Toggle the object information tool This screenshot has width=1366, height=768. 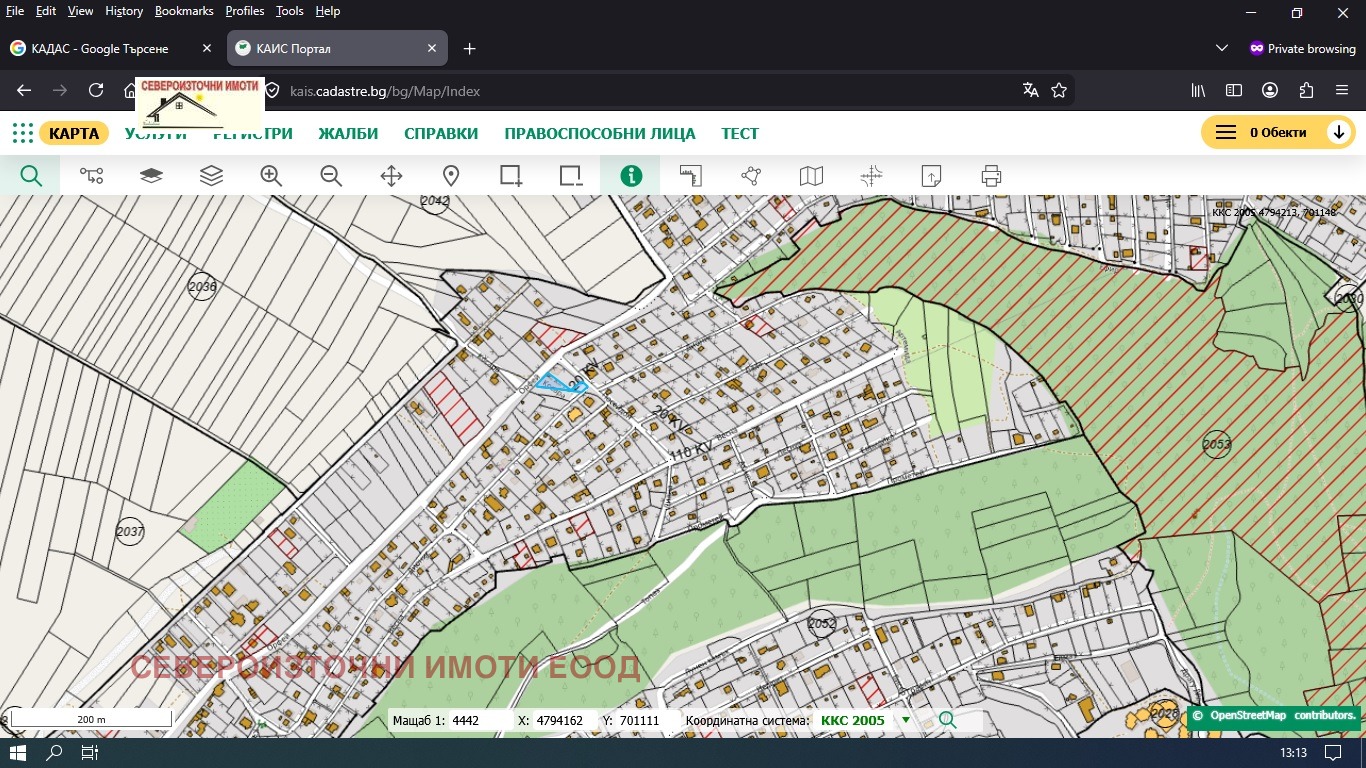[631, 176]
